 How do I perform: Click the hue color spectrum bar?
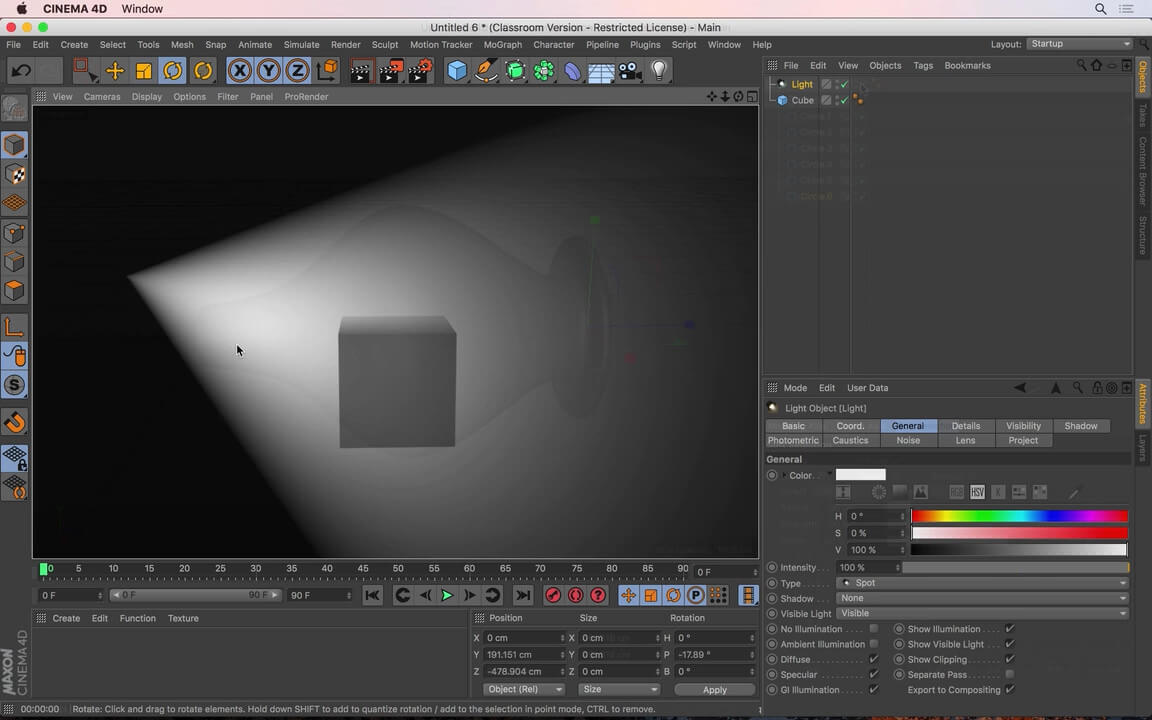click(x=1019, y=516)
